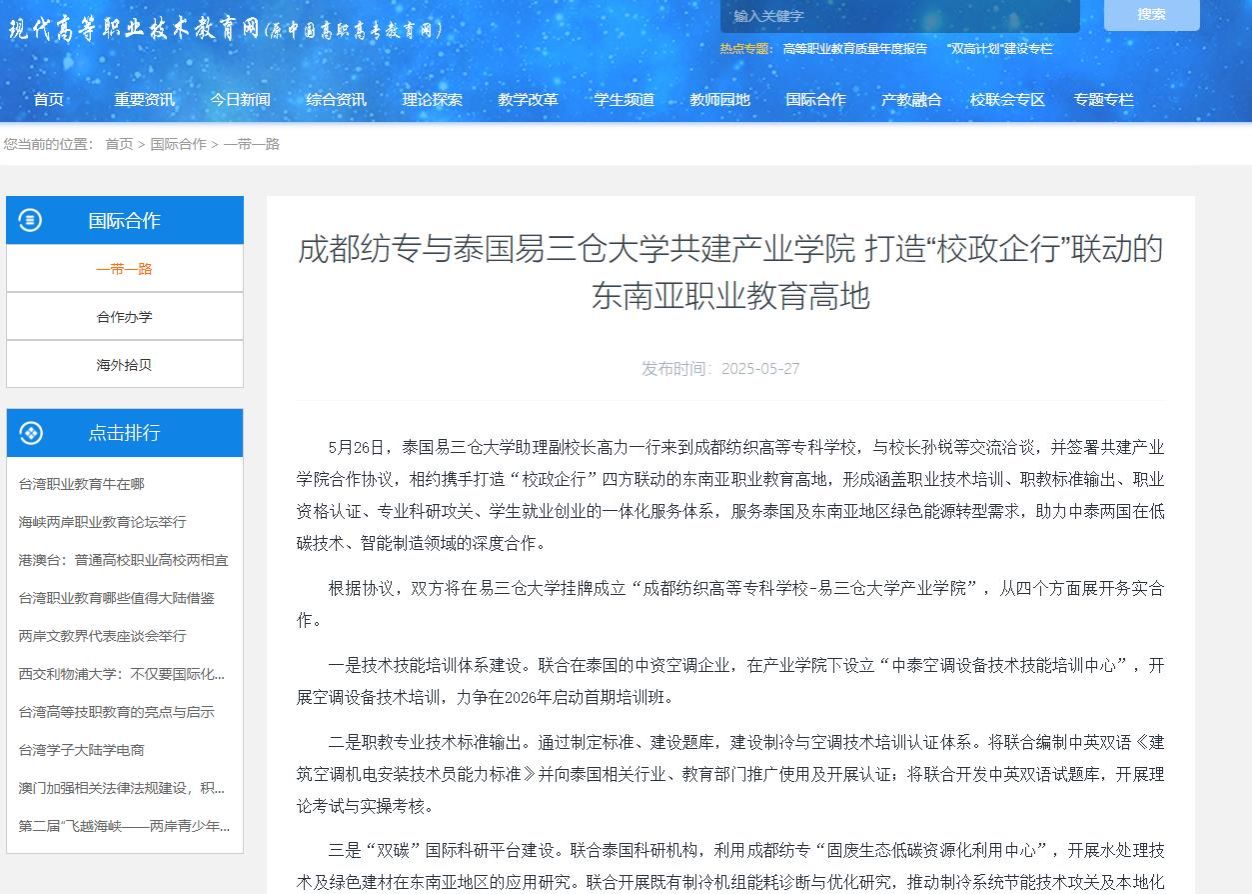This screenshot has height=894, width=1252.
Task: Select the 一带一路 sidebar tab
Action: [124, 269]
